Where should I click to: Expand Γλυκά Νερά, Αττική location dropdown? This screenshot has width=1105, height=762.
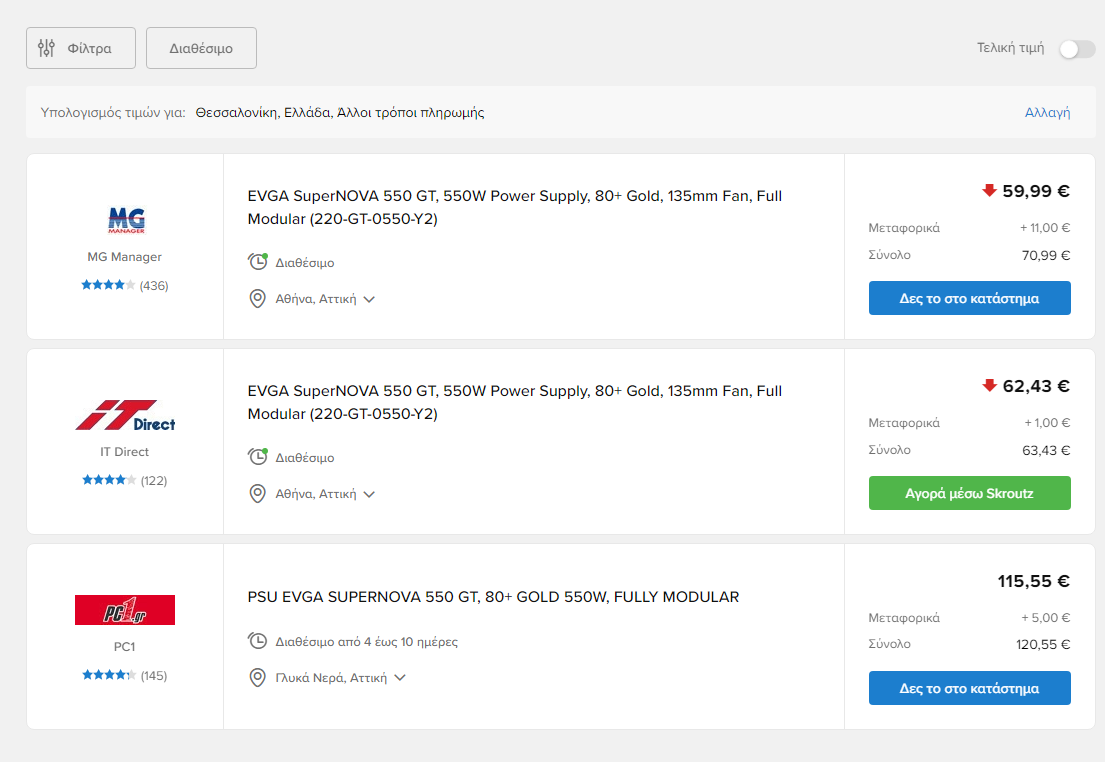pyautogui.click(x=340, y=678)
